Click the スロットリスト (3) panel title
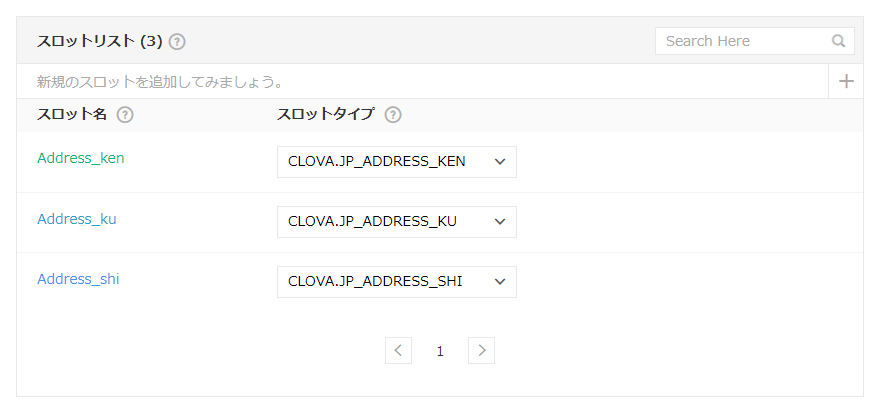Screen dimensions: 875x411 (99, 42)
